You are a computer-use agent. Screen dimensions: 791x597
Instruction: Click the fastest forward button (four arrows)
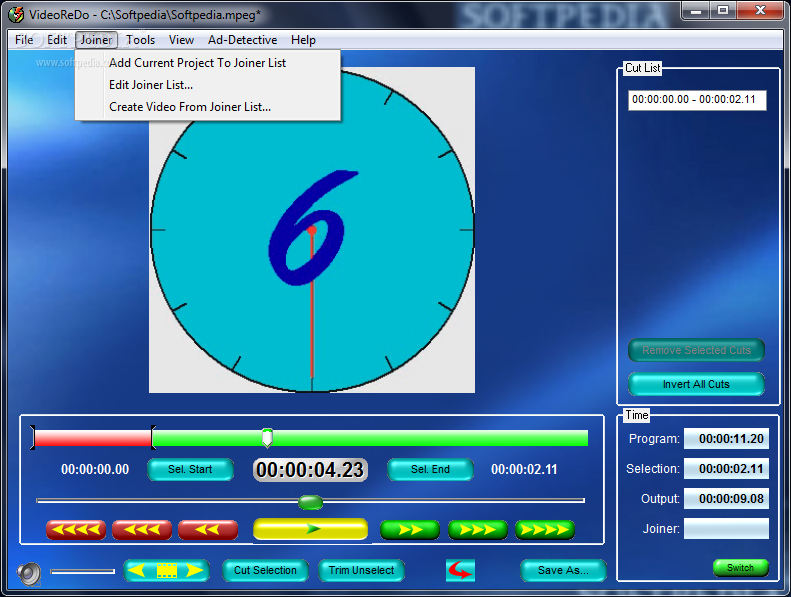pyautogui.click(x=545, y=529)
